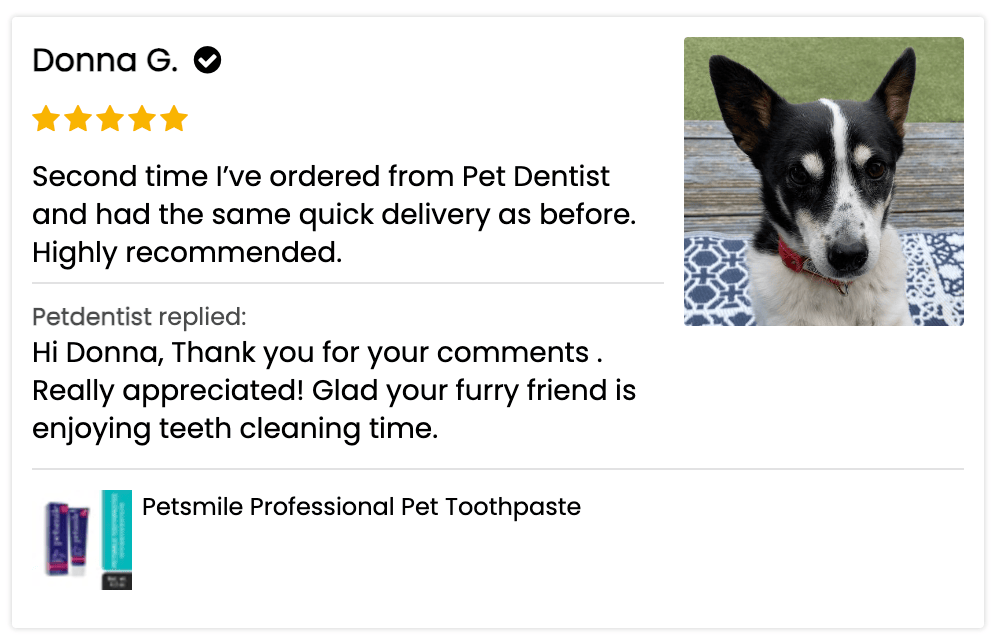
Task: Click reviewer name Donna G.
Action: [104, 61]
